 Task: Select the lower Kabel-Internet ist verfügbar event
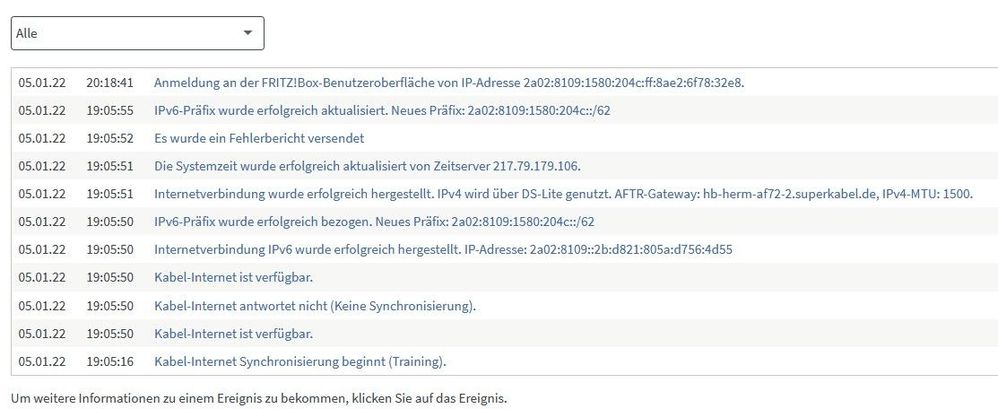point(233,333)
